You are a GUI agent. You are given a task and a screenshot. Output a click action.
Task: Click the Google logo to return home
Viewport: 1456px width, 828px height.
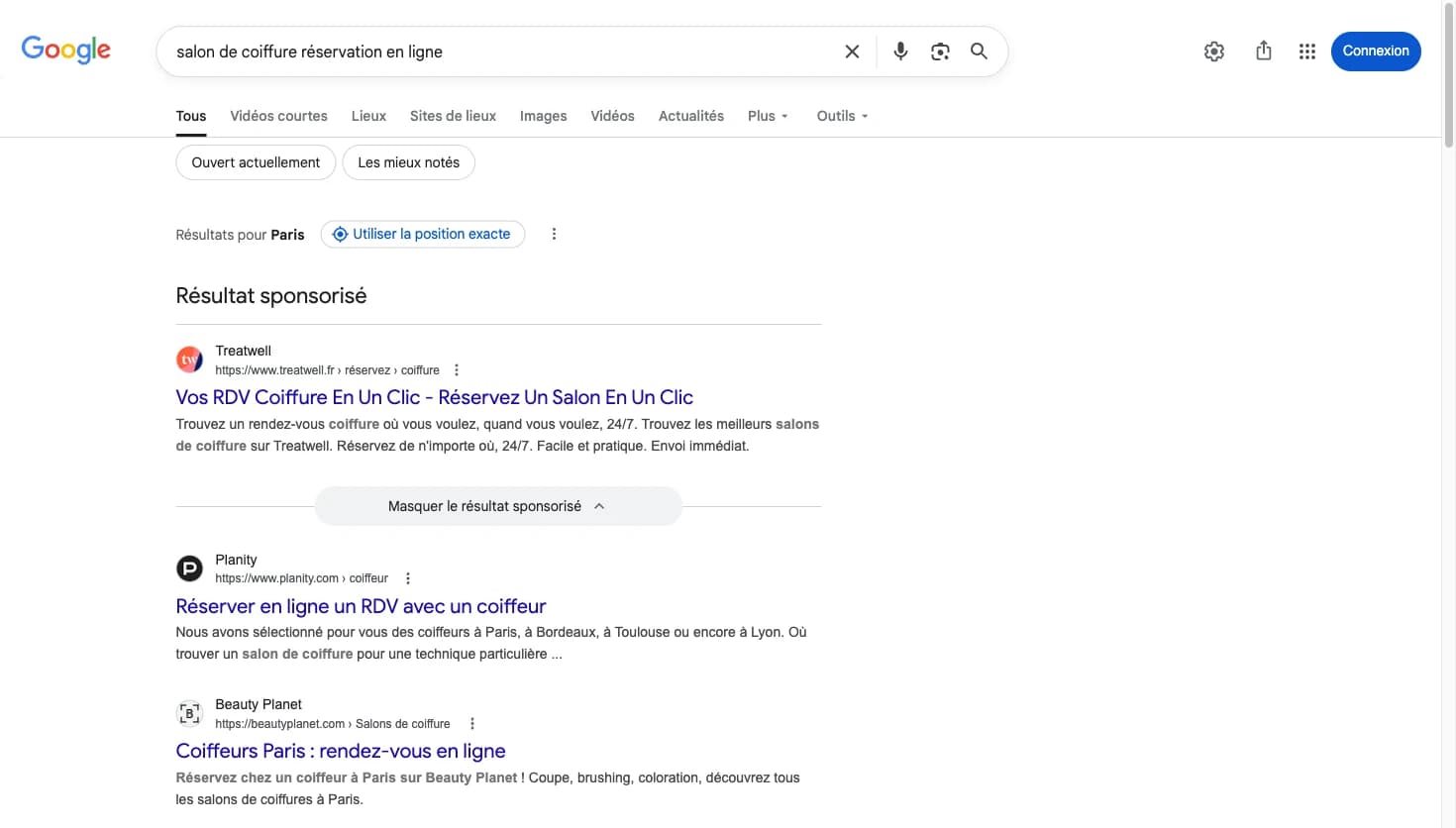tap(65, 50)
